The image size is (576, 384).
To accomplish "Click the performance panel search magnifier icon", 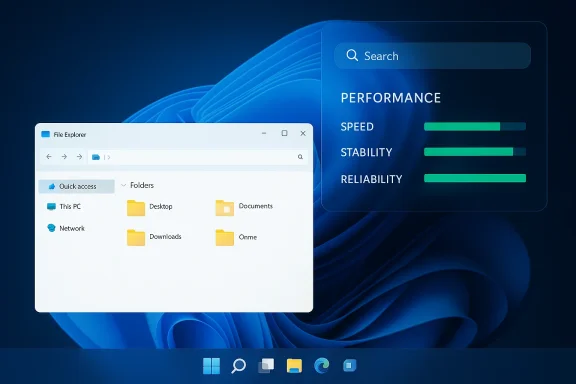I will (x=352, y=55).
